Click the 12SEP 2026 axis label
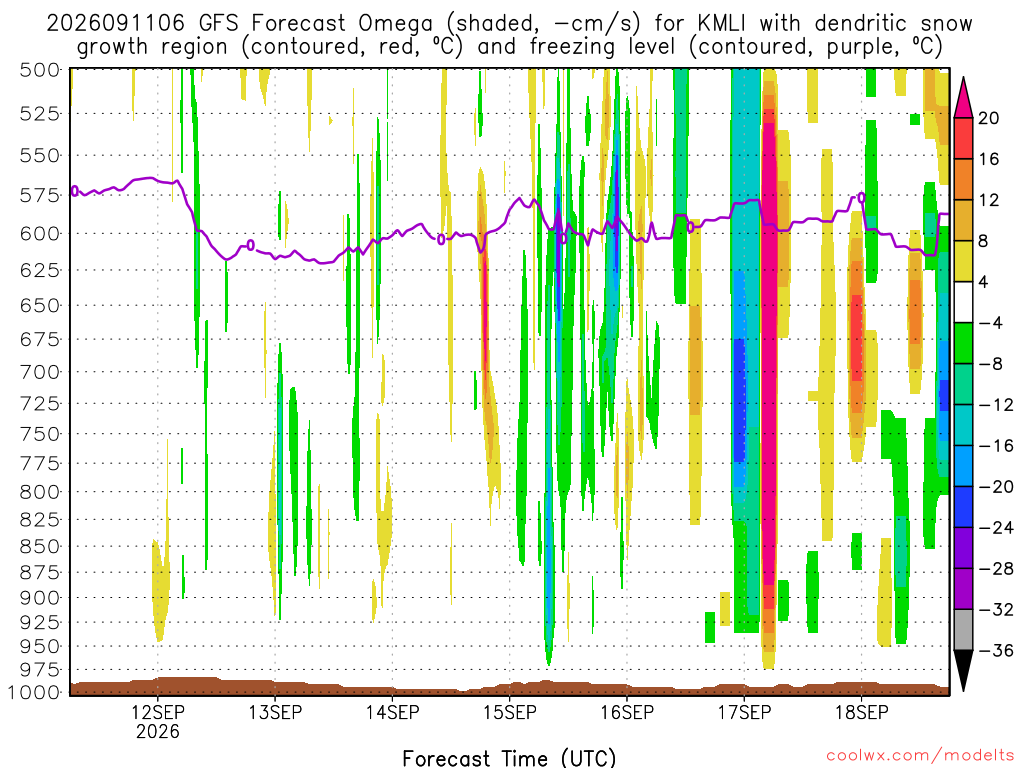 tap(157, 722)
